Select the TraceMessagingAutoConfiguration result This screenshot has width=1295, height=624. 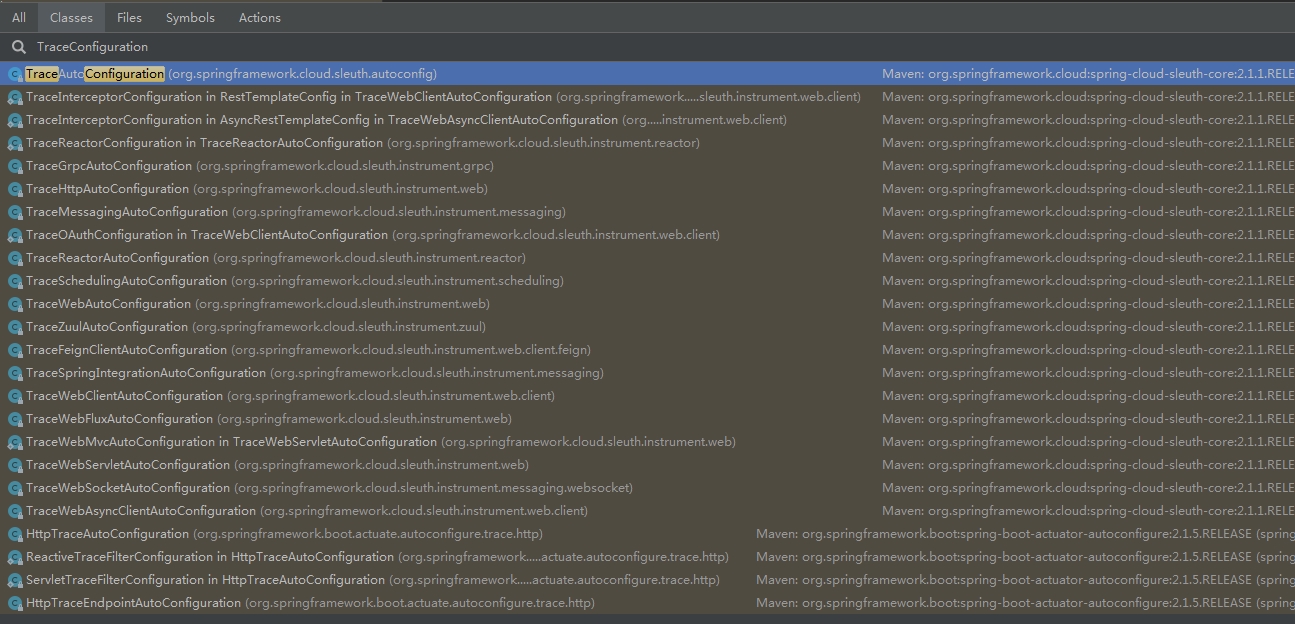[x=647, y=212]
